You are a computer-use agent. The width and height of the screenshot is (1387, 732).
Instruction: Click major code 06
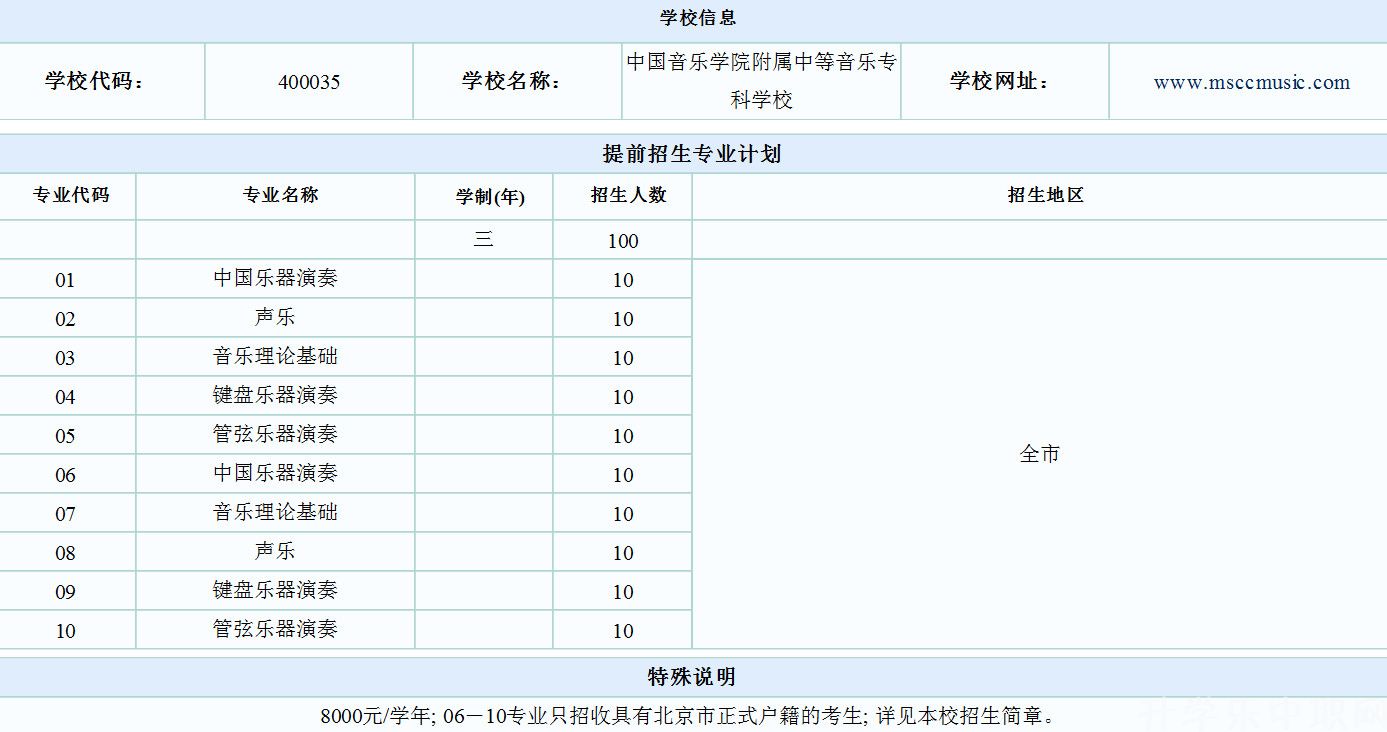pos(65,475)
